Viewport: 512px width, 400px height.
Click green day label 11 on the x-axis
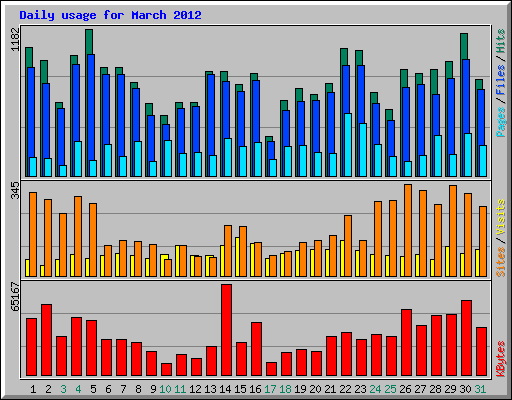tap(180, 389)
